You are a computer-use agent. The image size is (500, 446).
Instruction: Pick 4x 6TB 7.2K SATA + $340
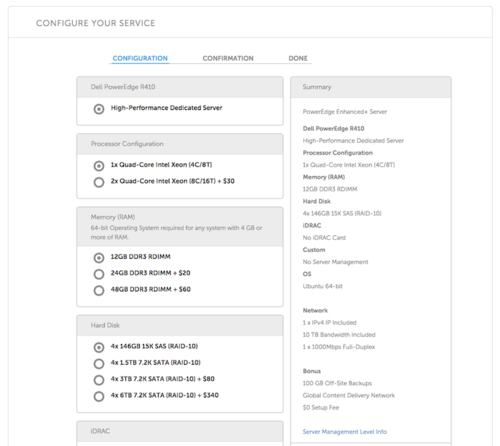99,396
